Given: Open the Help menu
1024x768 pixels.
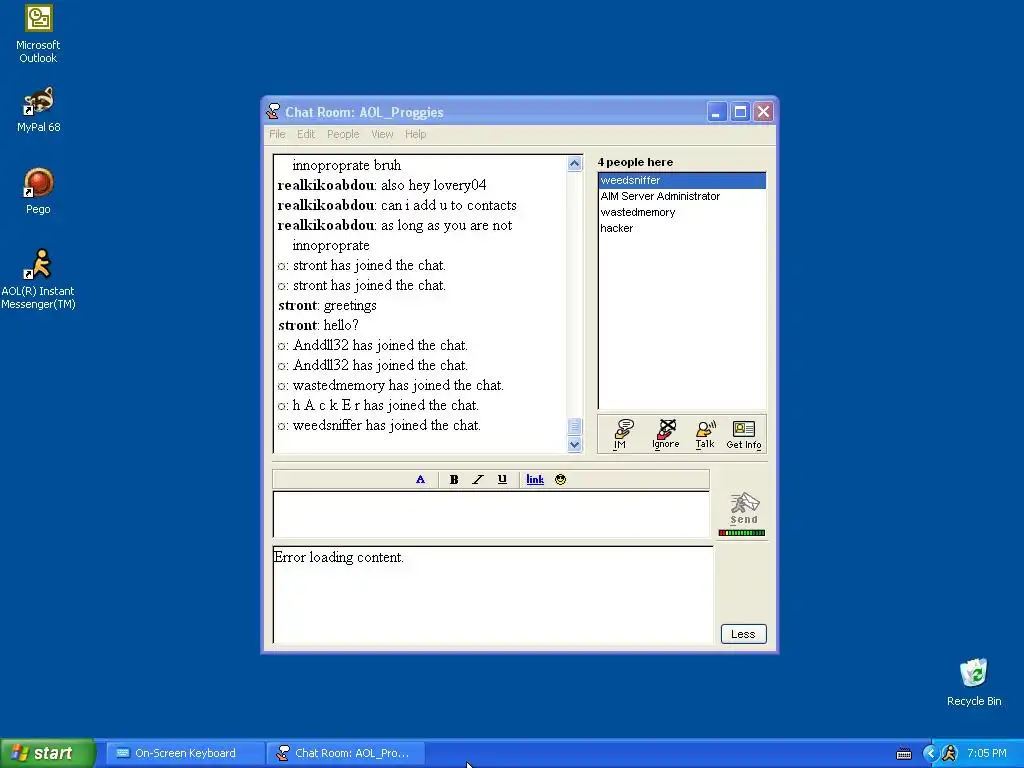Looking at the screenshot, I should (415, 134).
